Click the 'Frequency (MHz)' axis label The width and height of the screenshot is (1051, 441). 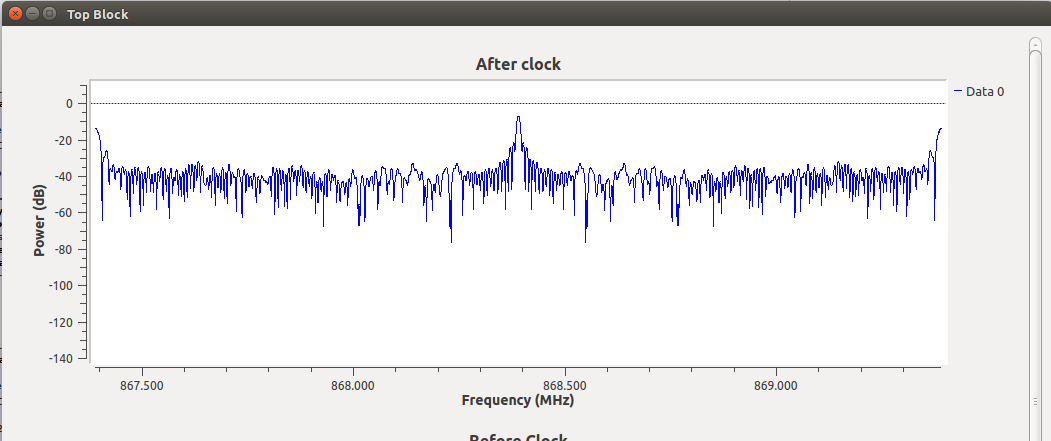tap(518, 401)
